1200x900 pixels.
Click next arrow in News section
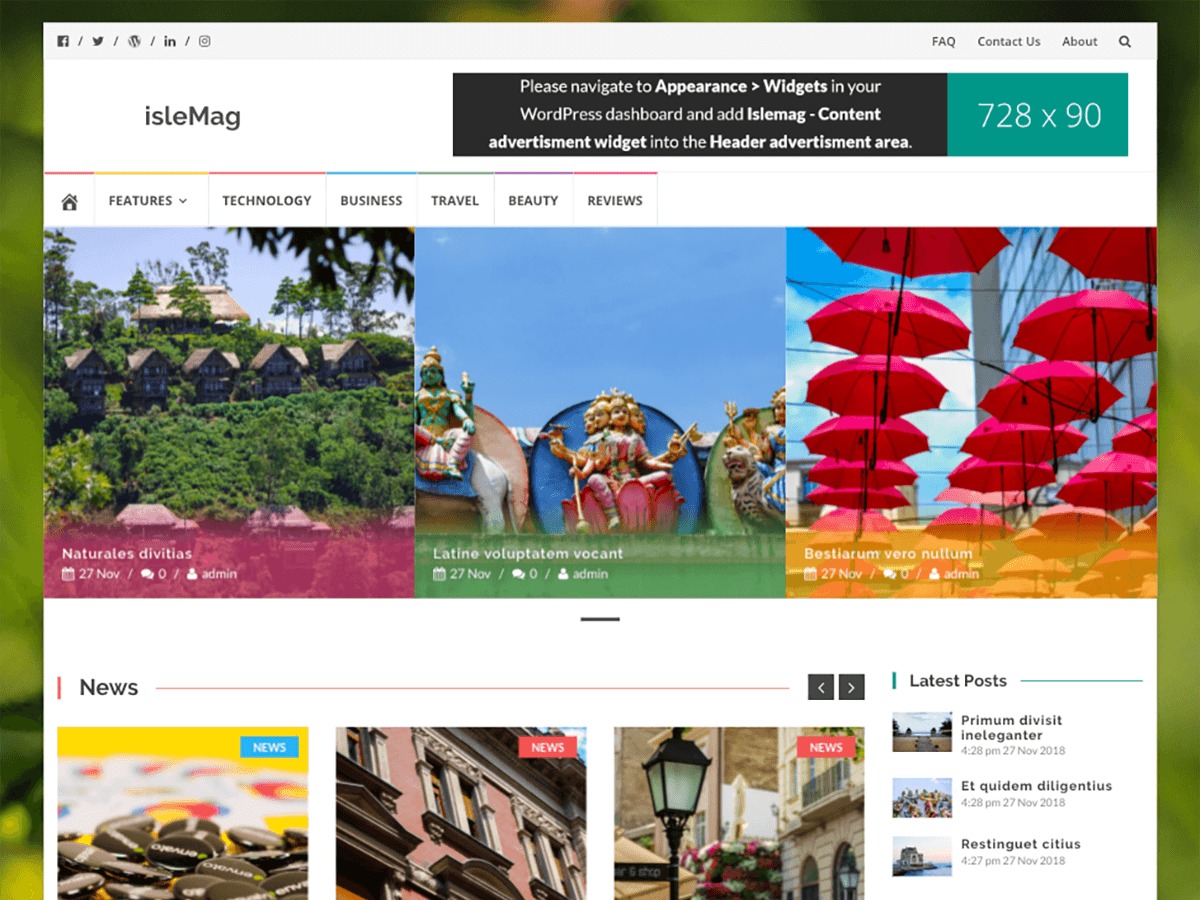[x=851, y=687]
